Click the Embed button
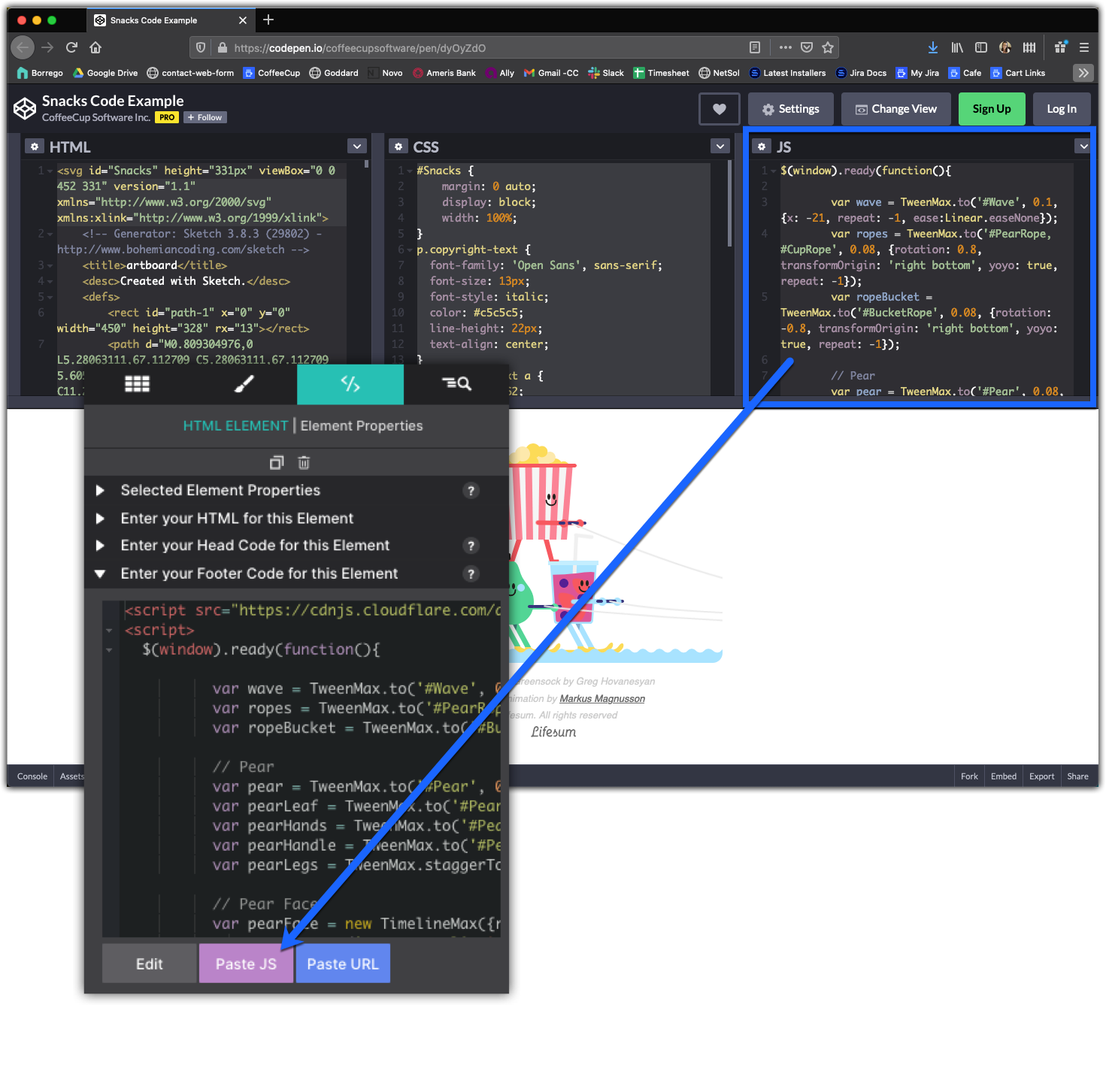 click(x=1004, y=776)
